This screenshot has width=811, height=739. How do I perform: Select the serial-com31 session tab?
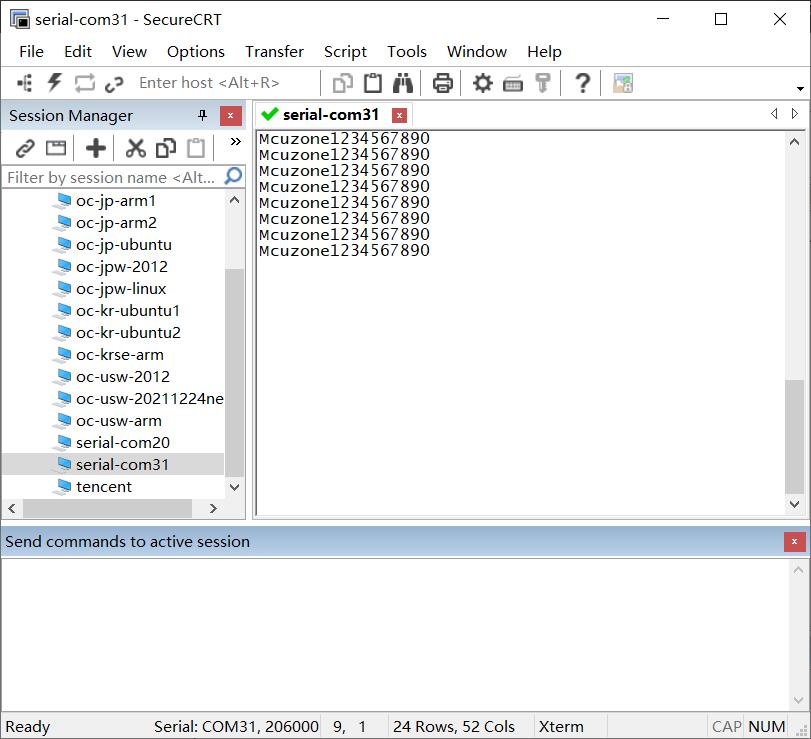tap(331, 115)
